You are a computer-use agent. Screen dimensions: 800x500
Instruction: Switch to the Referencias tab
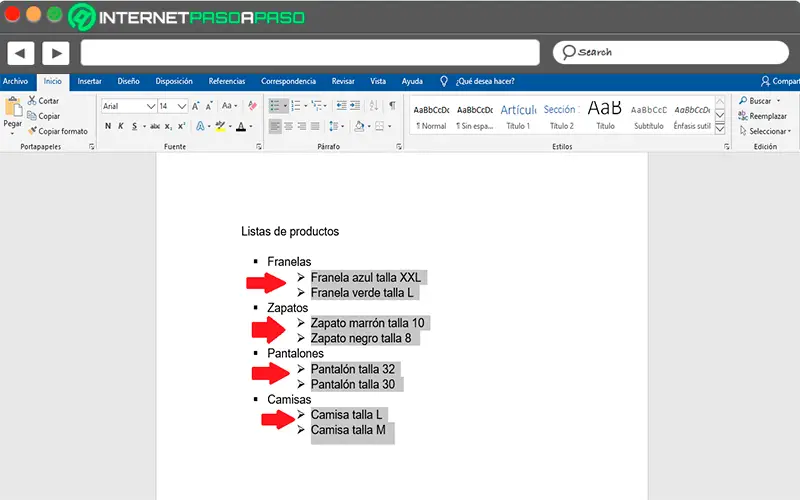coord(227,81)
